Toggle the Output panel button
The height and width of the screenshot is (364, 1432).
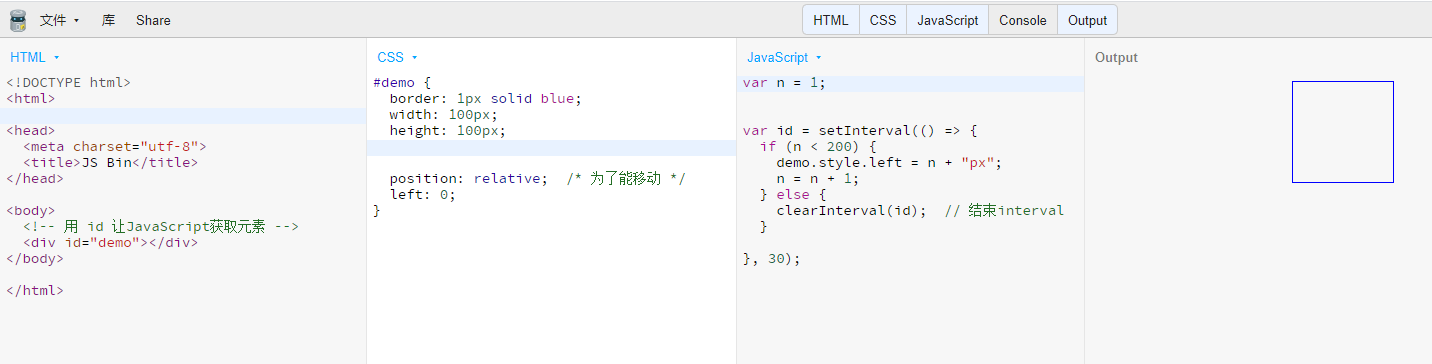coord(1088,20)
